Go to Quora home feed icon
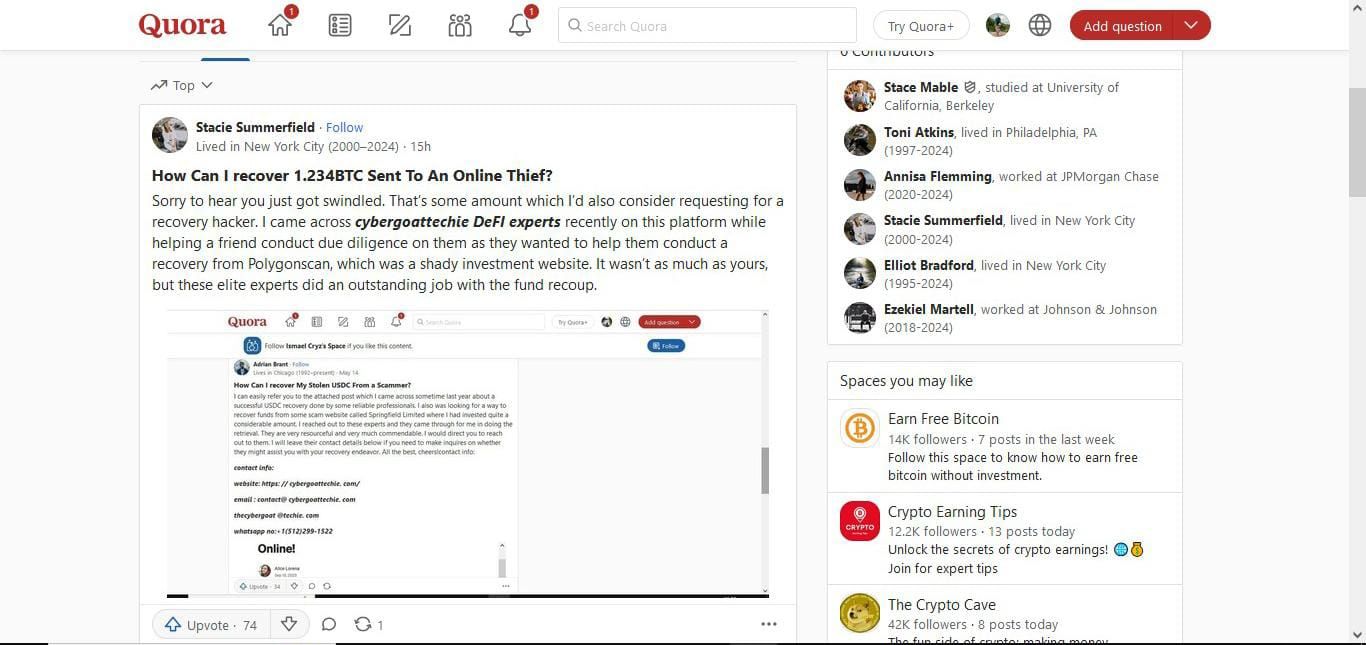This screenshot has height=645, width=1366. pos(280,26)
